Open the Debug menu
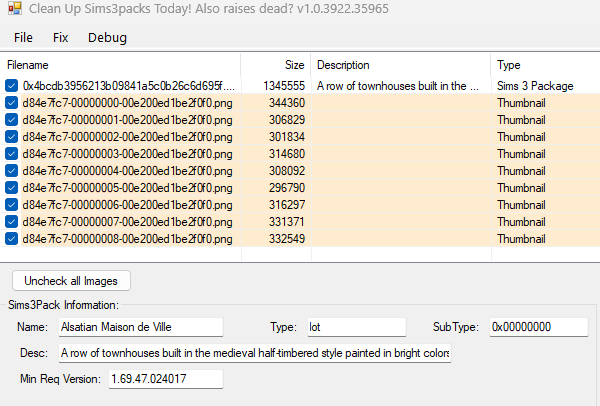Screen dimensions: 600x406 click(x=107, y=38)
